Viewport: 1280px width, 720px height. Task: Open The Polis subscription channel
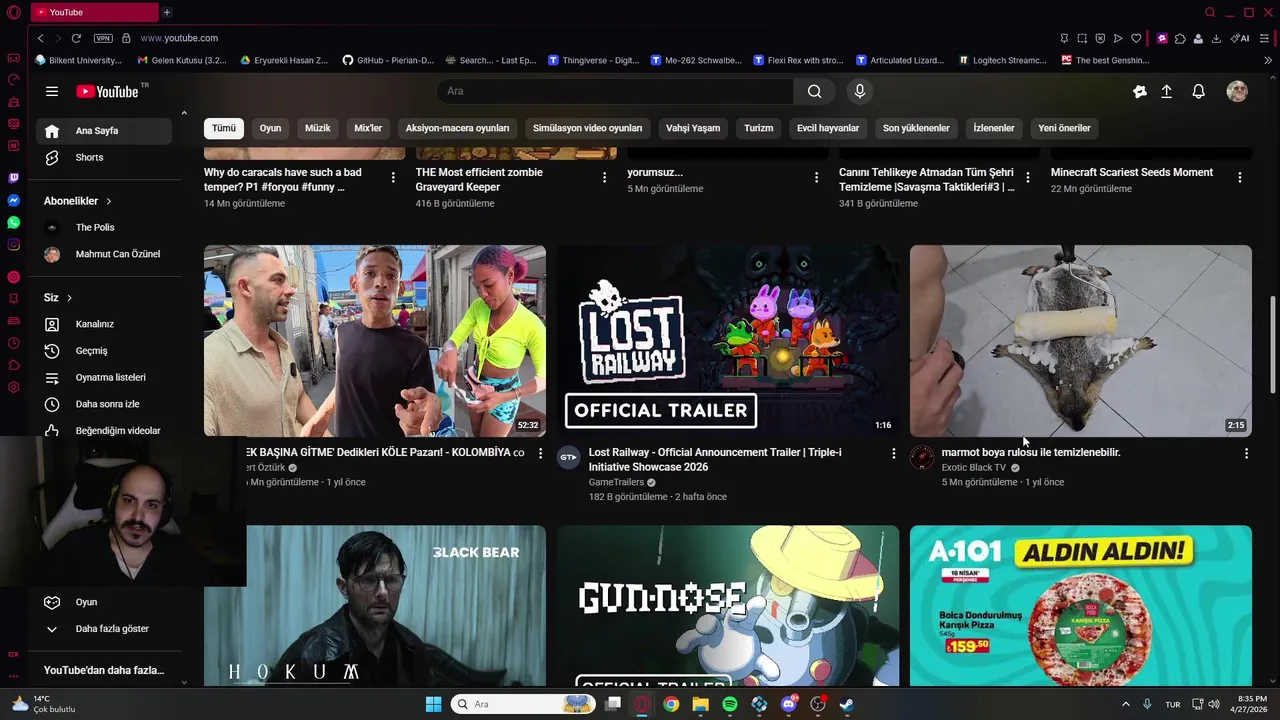[x=104, y=228]
